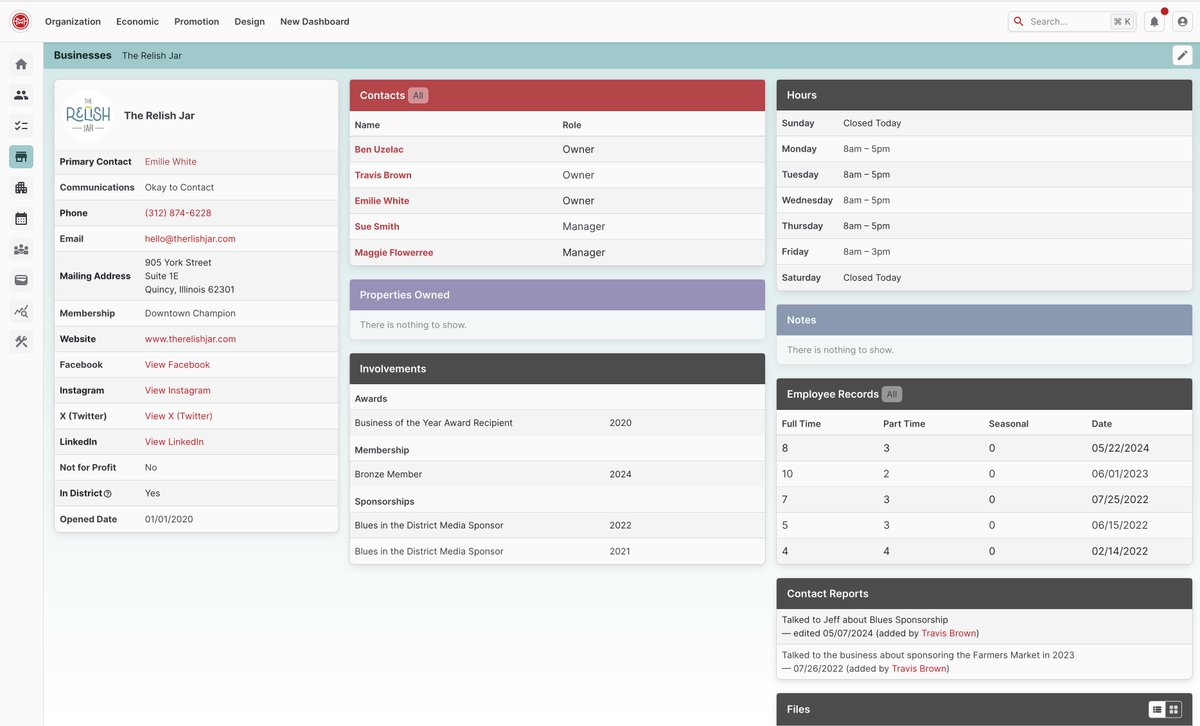1200x726 pixels.
Task: Open www.therelishjar.com website link
Action: pyautogui.click(x=190, y=339)
